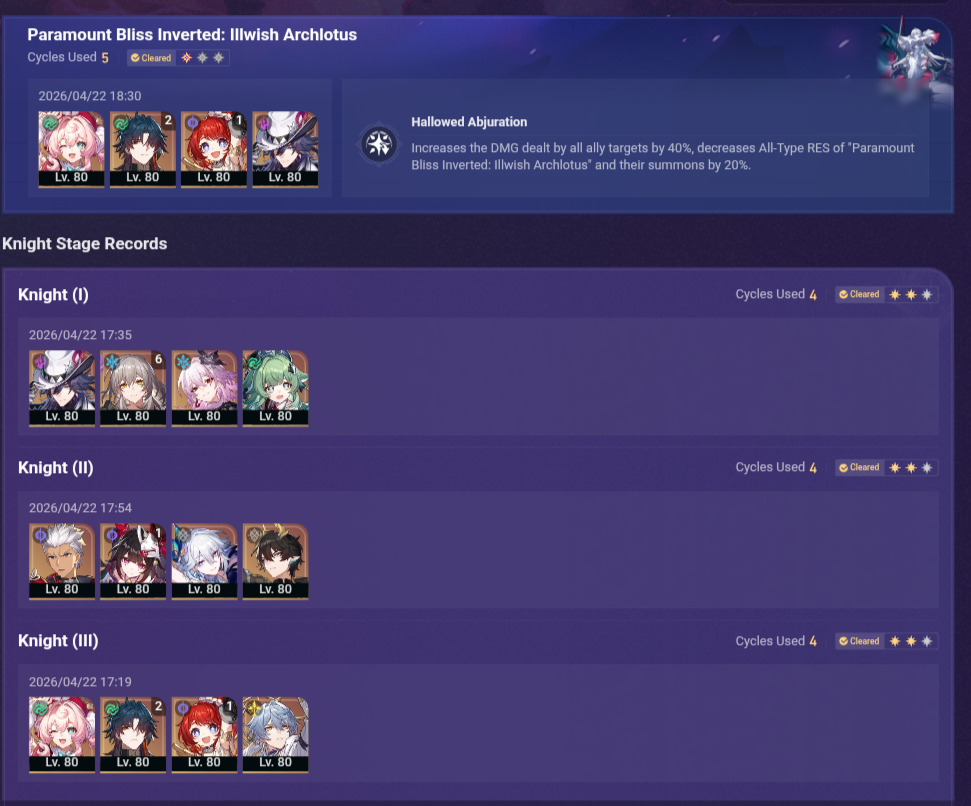Click the Knight Stage Records heading

[85, 243]
